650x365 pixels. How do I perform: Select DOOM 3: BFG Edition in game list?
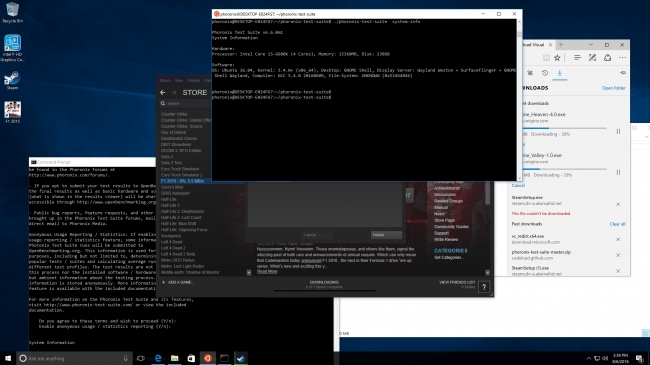181,151
